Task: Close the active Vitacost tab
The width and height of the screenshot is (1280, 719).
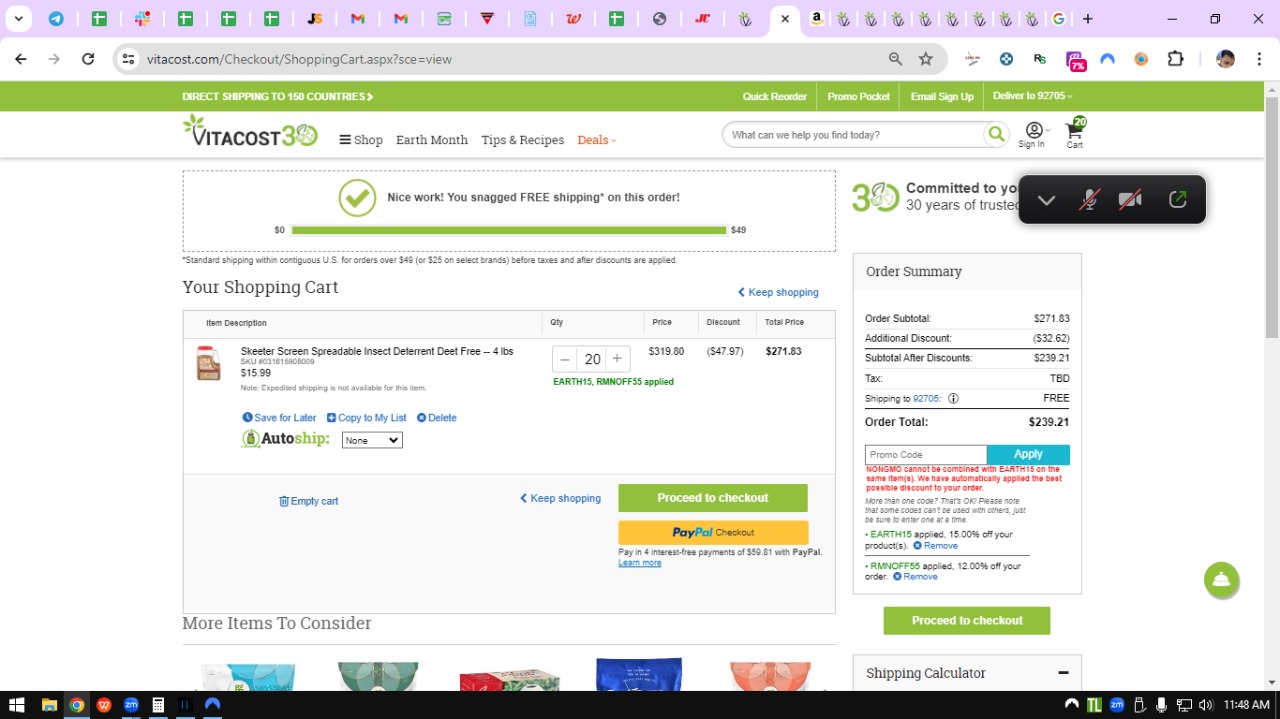Action: click(x=785, y=19)
